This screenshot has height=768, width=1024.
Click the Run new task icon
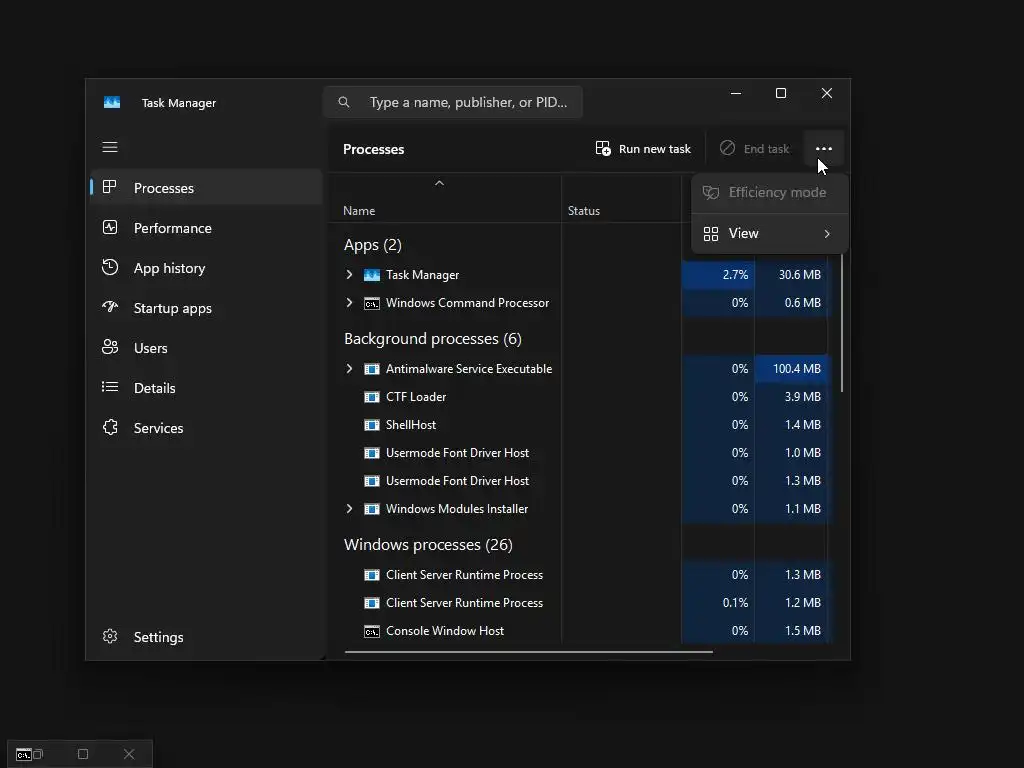603,148
